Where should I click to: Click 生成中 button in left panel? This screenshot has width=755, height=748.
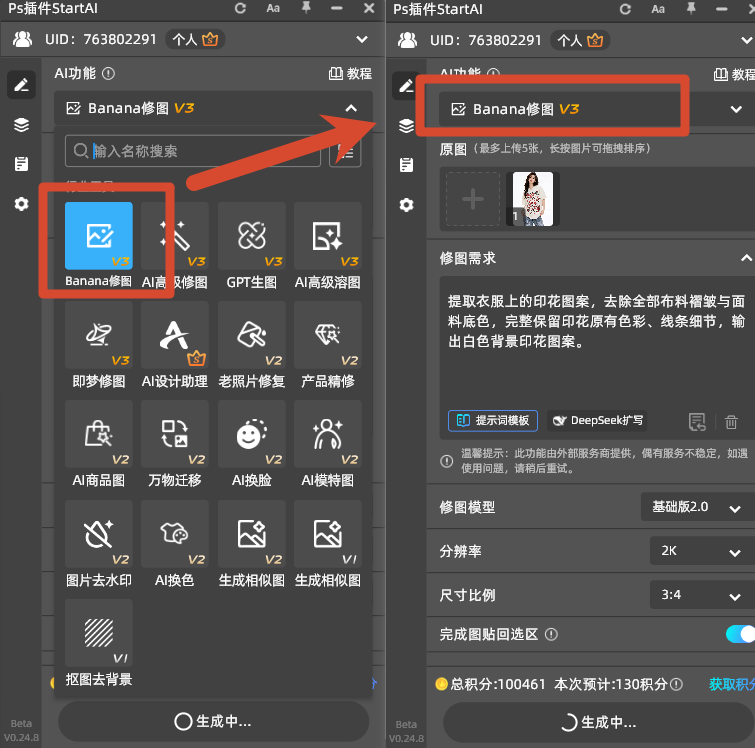pos(213,721)
